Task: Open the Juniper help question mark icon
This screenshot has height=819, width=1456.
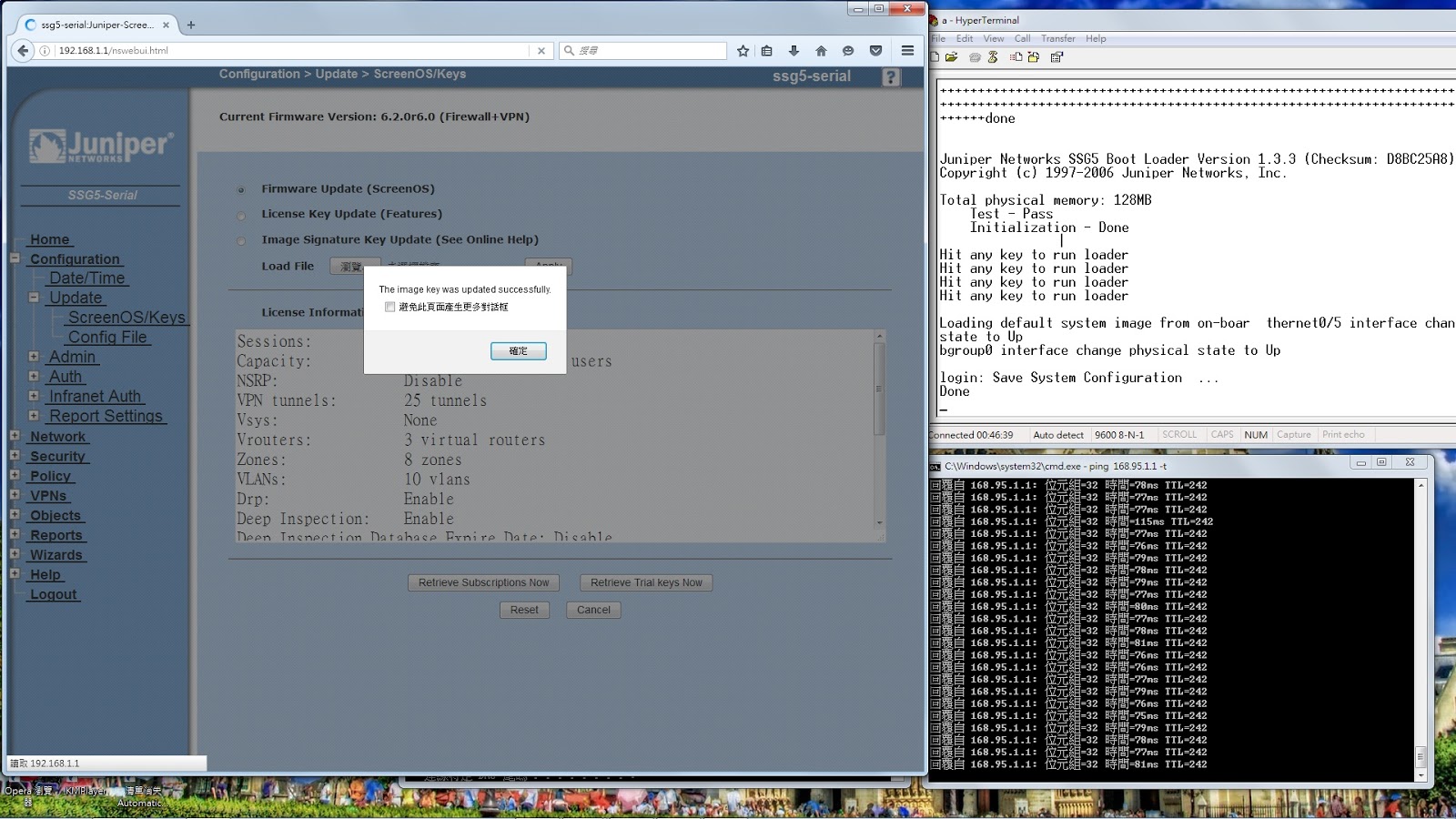Action: (891, 77)
